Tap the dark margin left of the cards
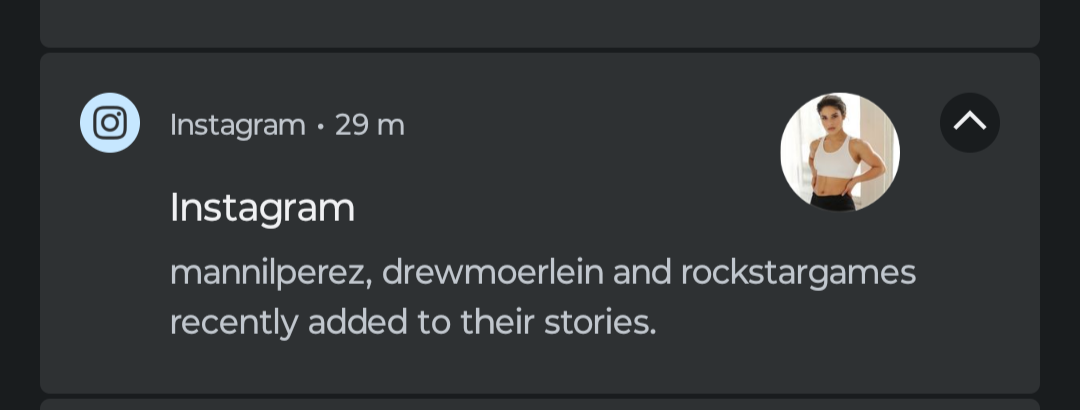This screenshot has width=1080, height=410. pos(19,205)
